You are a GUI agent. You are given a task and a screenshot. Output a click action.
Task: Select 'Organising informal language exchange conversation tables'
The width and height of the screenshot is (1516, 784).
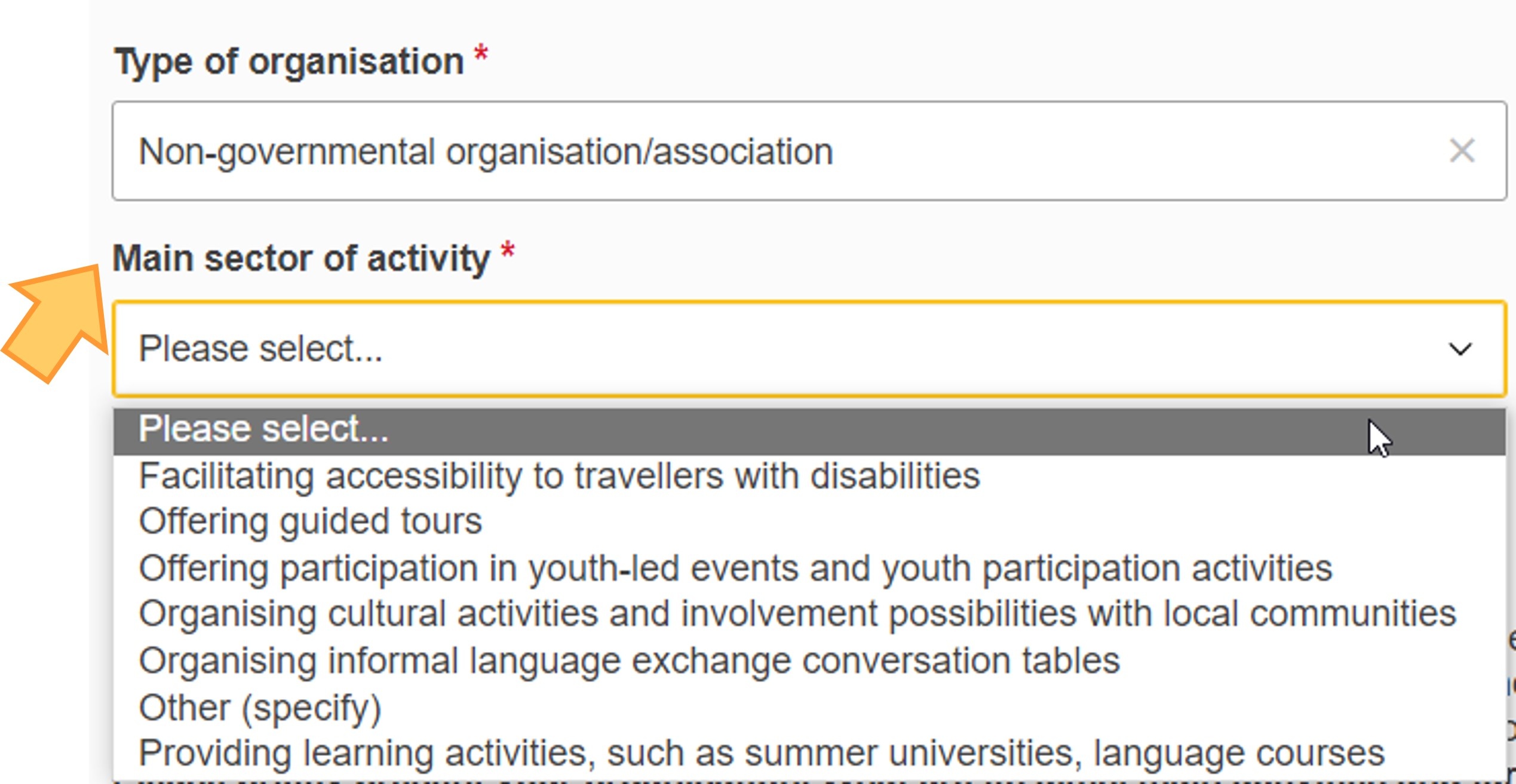(629, 660)
